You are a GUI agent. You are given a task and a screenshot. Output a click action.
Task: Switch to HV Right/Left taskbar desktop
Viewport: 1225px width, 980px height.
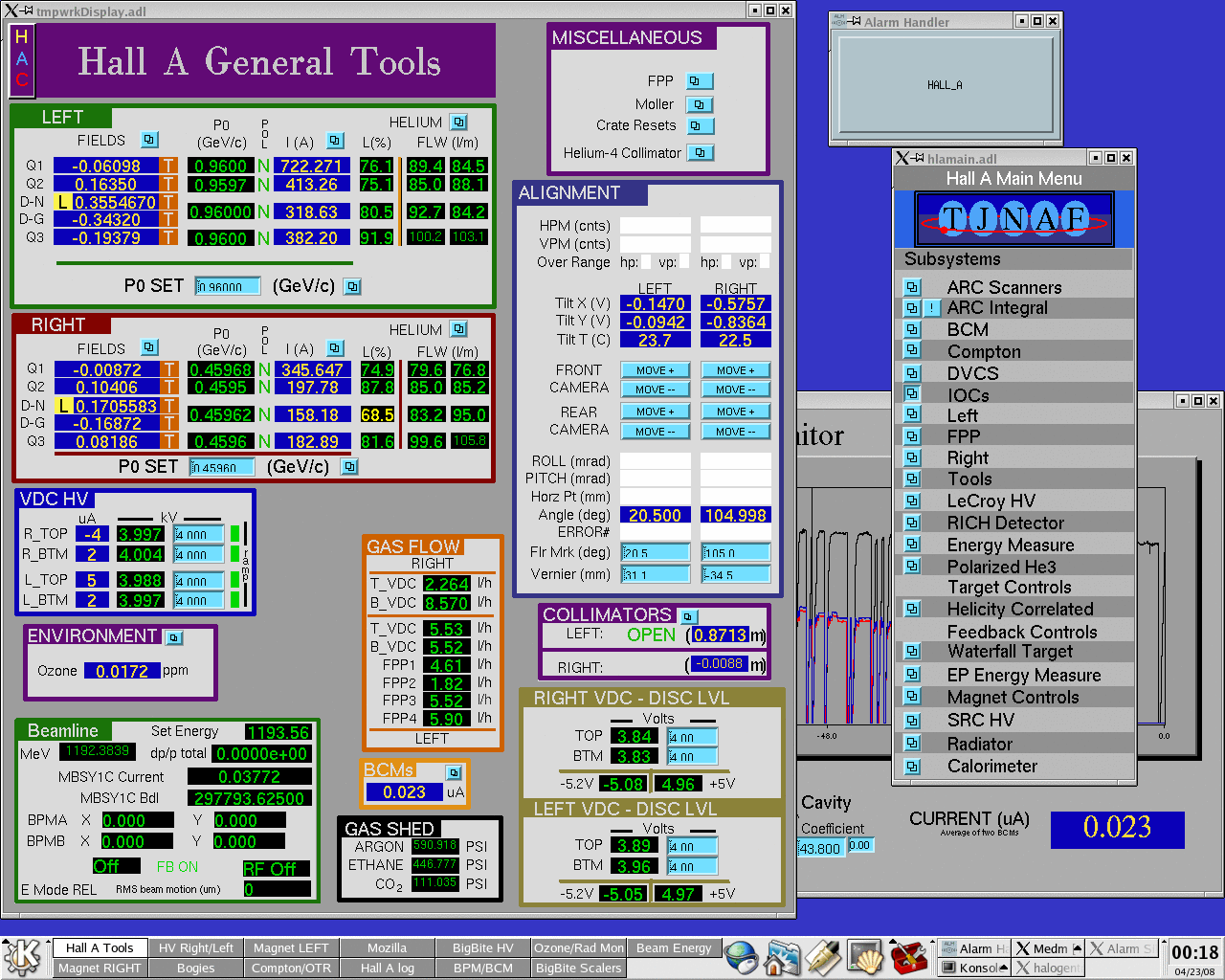196,947
